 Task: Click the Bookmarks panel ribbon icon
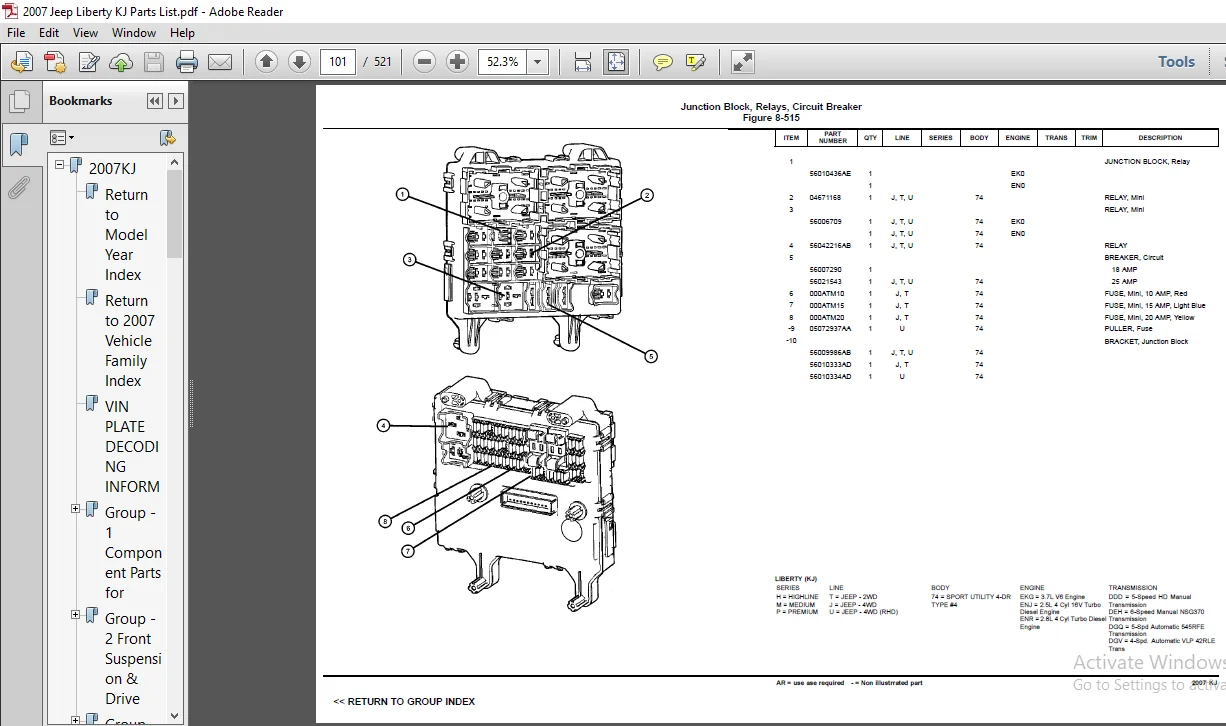pyautogui.click(x=19, y=143)
